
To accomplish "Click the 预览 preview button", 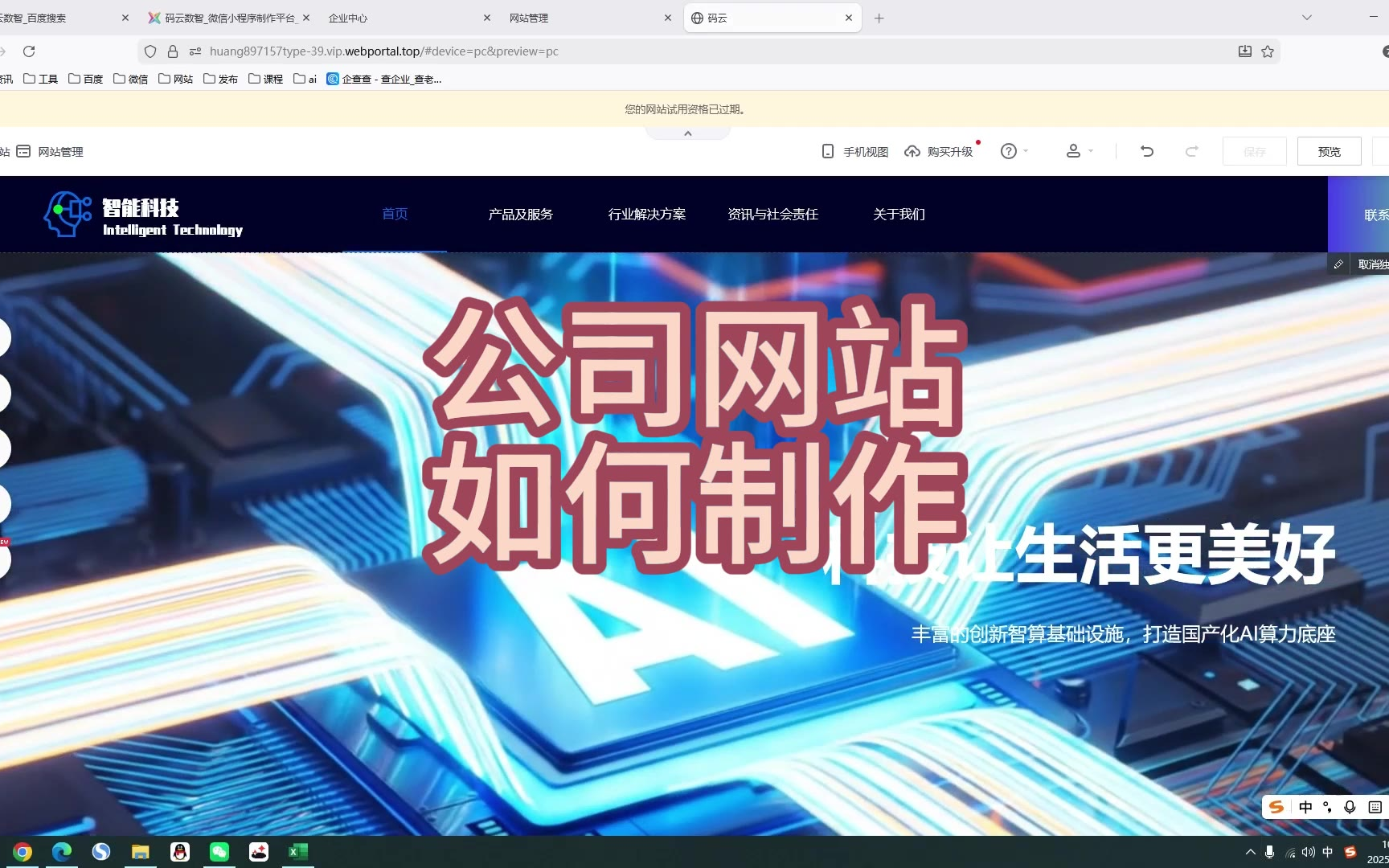I will tap(1329, 151).
